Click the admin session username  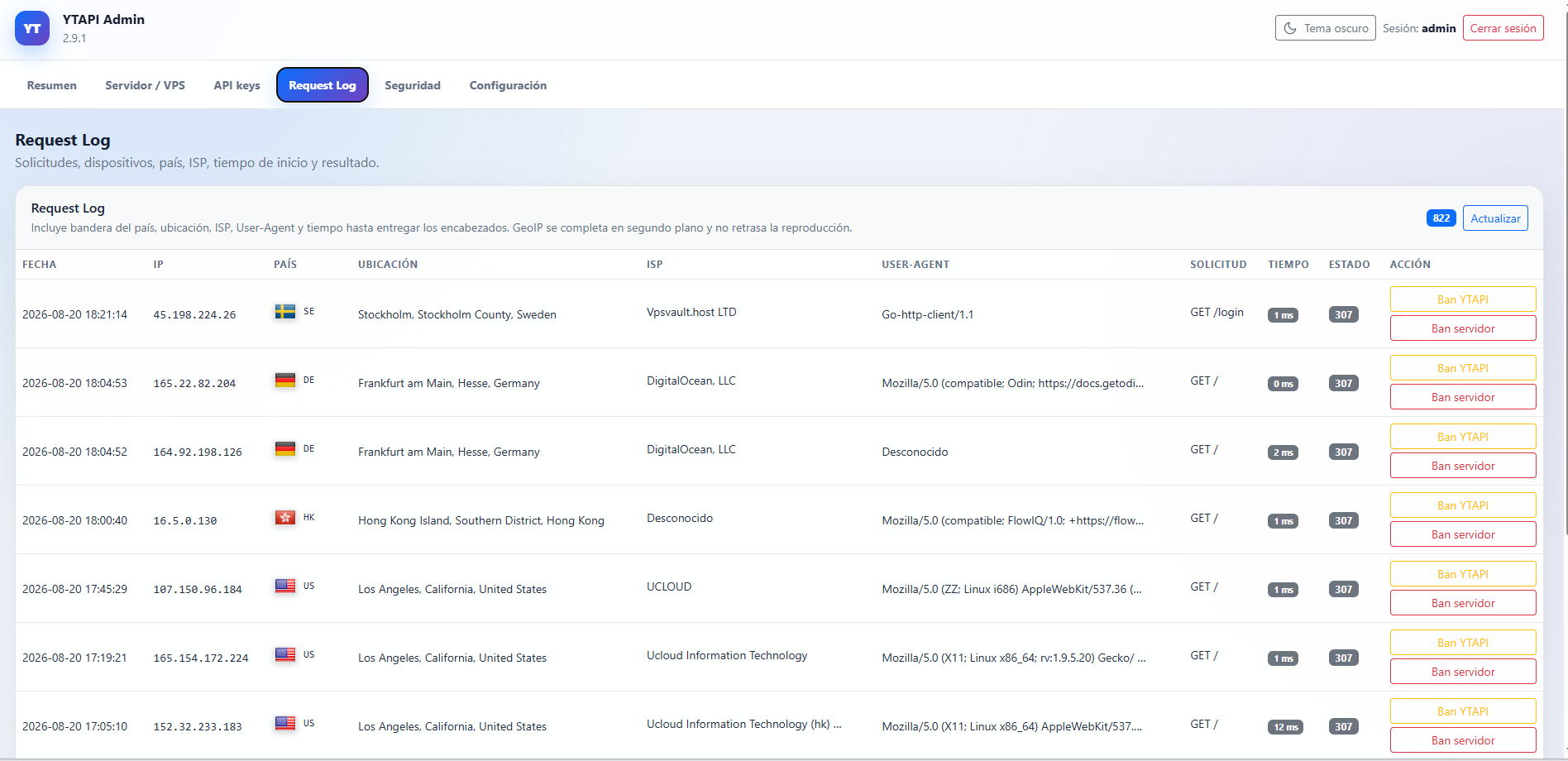pos(1439,28)
